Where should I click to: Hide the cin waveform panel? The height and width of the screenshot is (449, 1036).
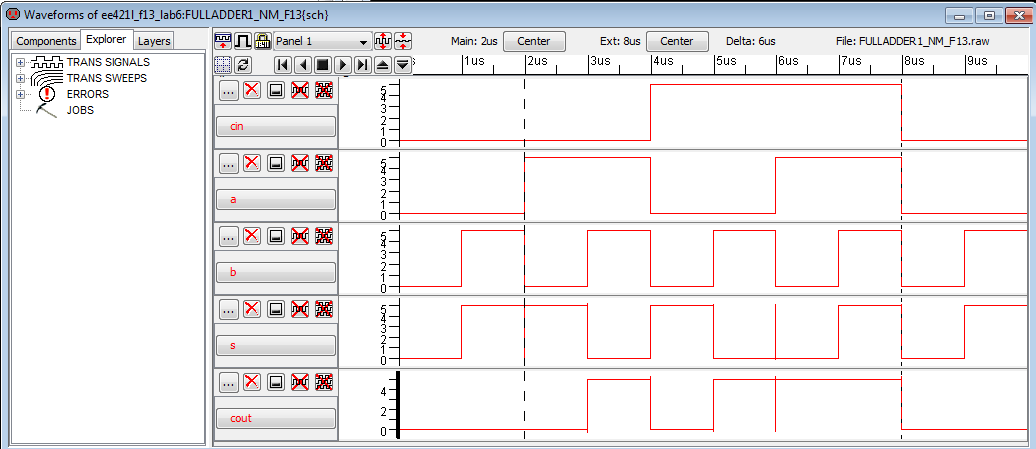pos(276,90)
